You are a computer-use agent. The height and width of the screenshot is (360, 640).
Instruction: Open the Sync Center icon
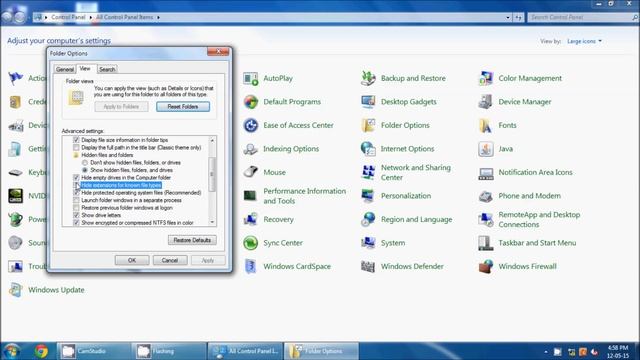click(x=251, y=243)
